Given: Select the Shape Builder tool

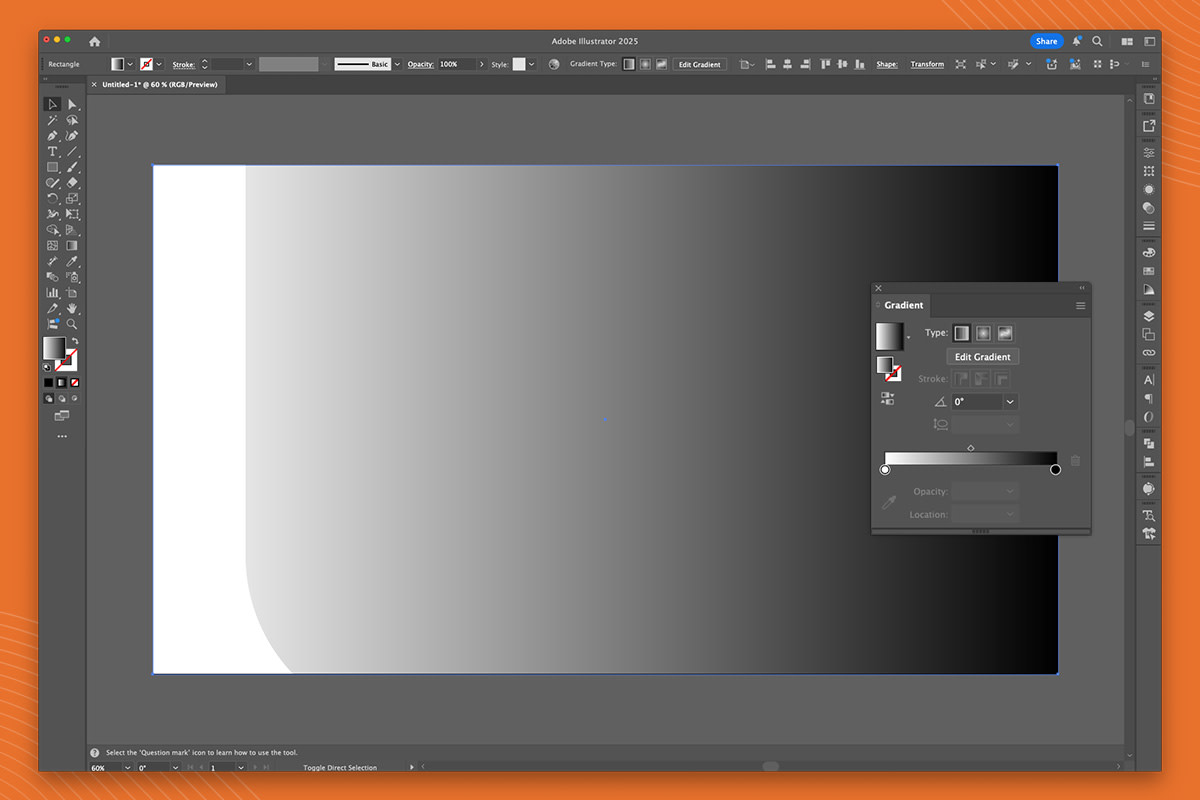Looking at the screenshot, I should click(52, 230).
